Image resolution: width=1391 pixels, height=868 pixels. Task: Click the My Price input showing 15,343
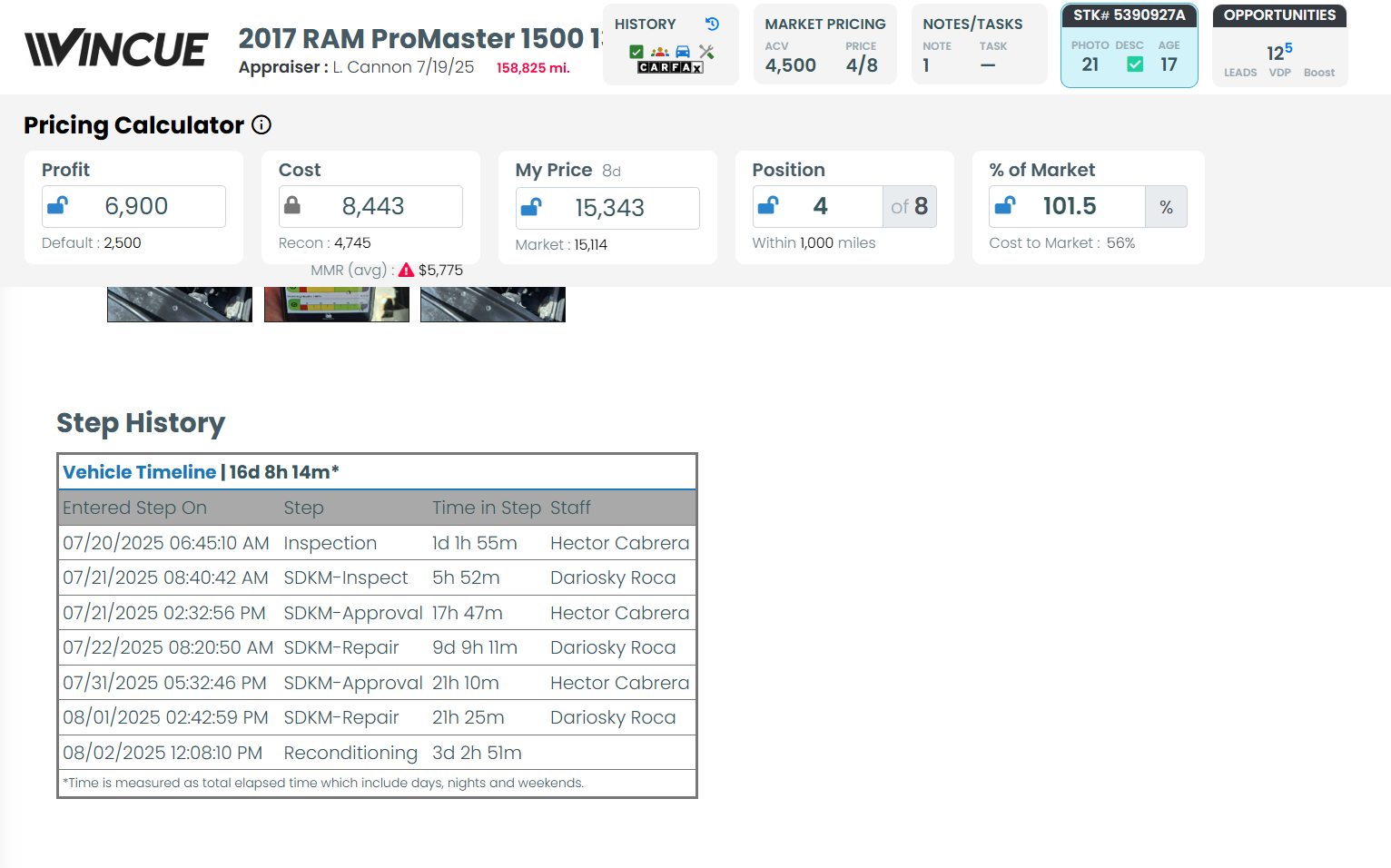pyautogui.click(x=608, y=208)
